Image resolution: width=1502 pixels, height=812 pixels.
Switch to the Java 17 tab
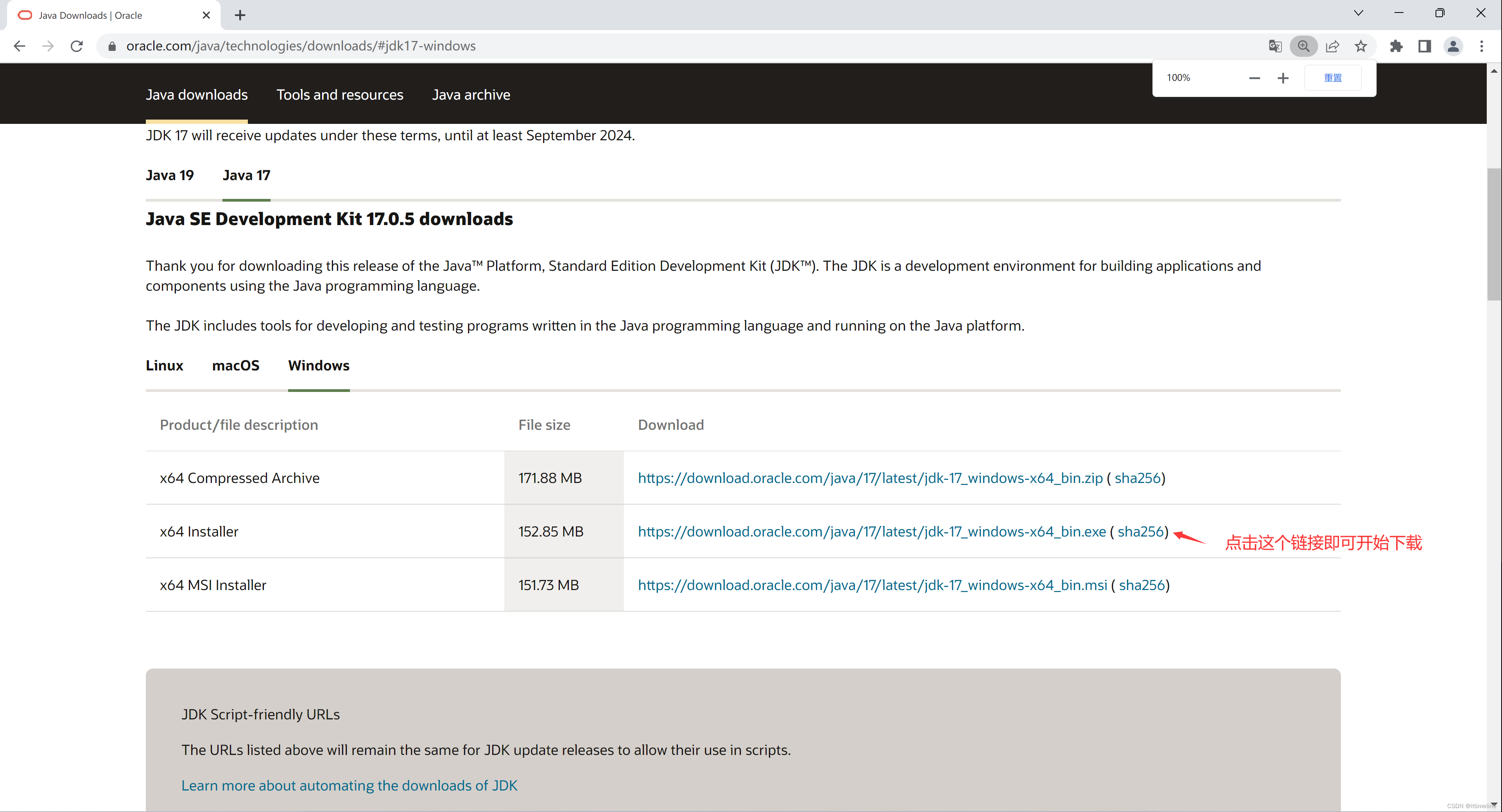247,175
